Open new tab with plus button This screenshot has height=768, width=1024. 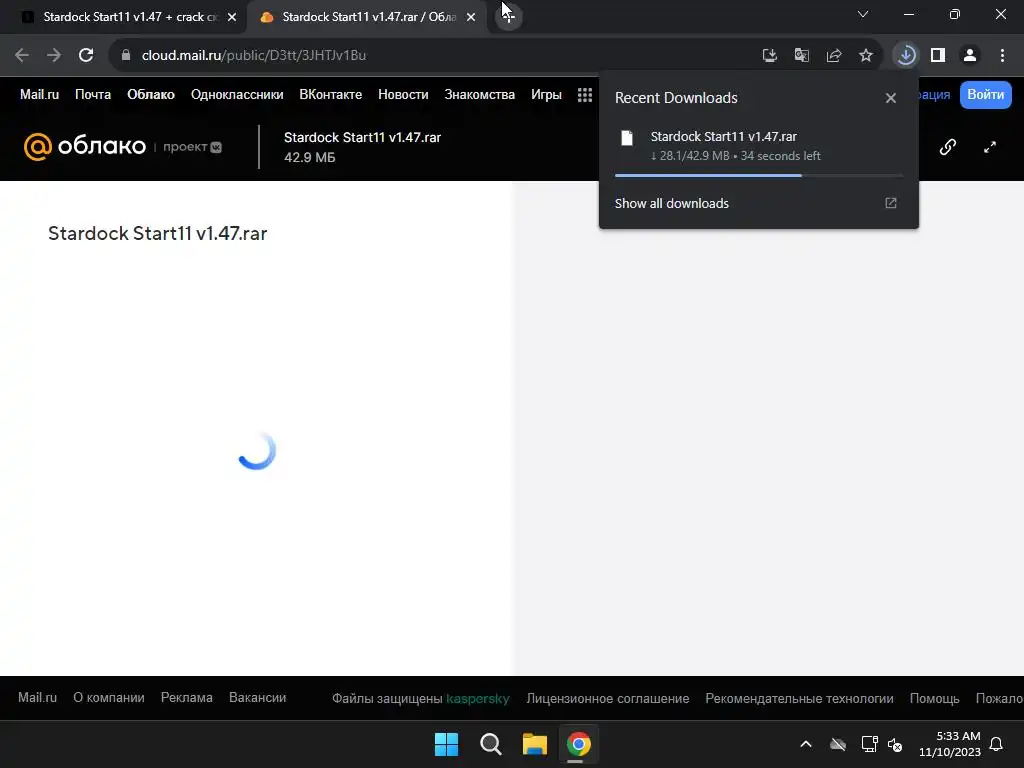[508, 17]
